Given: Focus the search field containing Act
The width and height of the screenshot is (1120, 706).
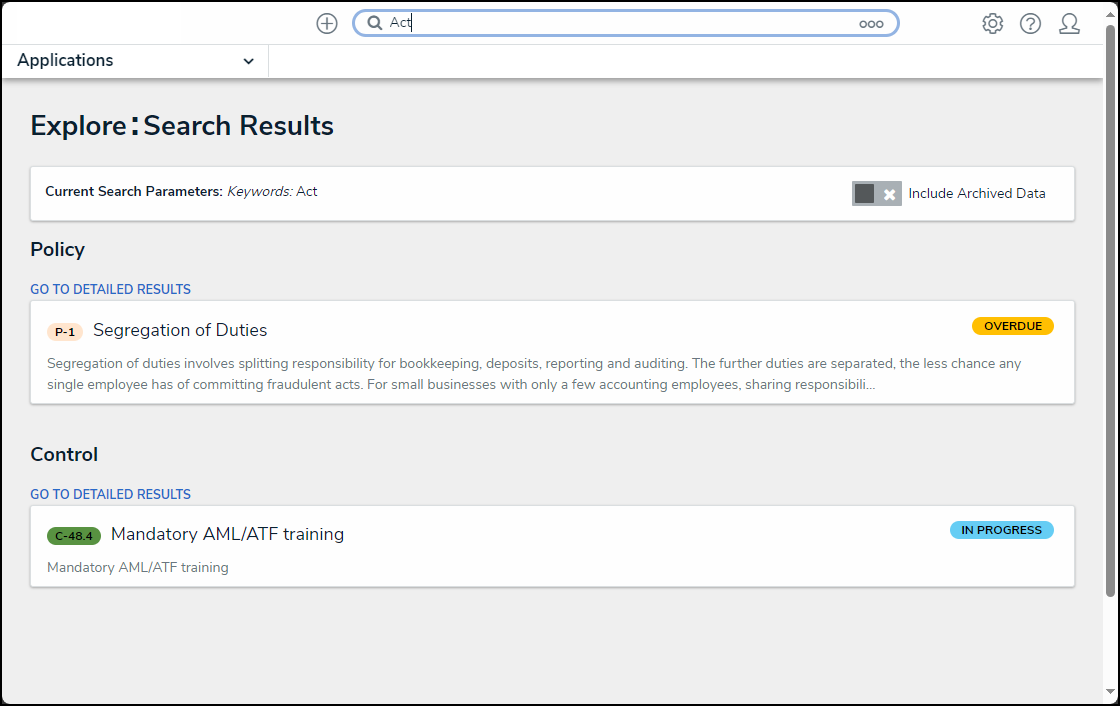Looking at the screenshot, I should point(625,23).
